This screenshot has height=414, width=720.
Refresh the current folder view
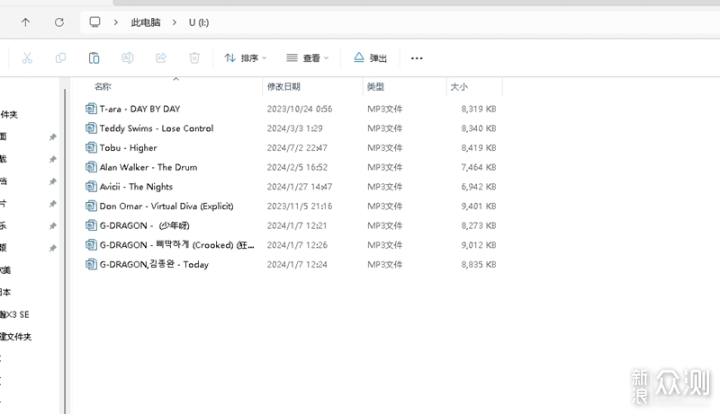coord(59,22)
